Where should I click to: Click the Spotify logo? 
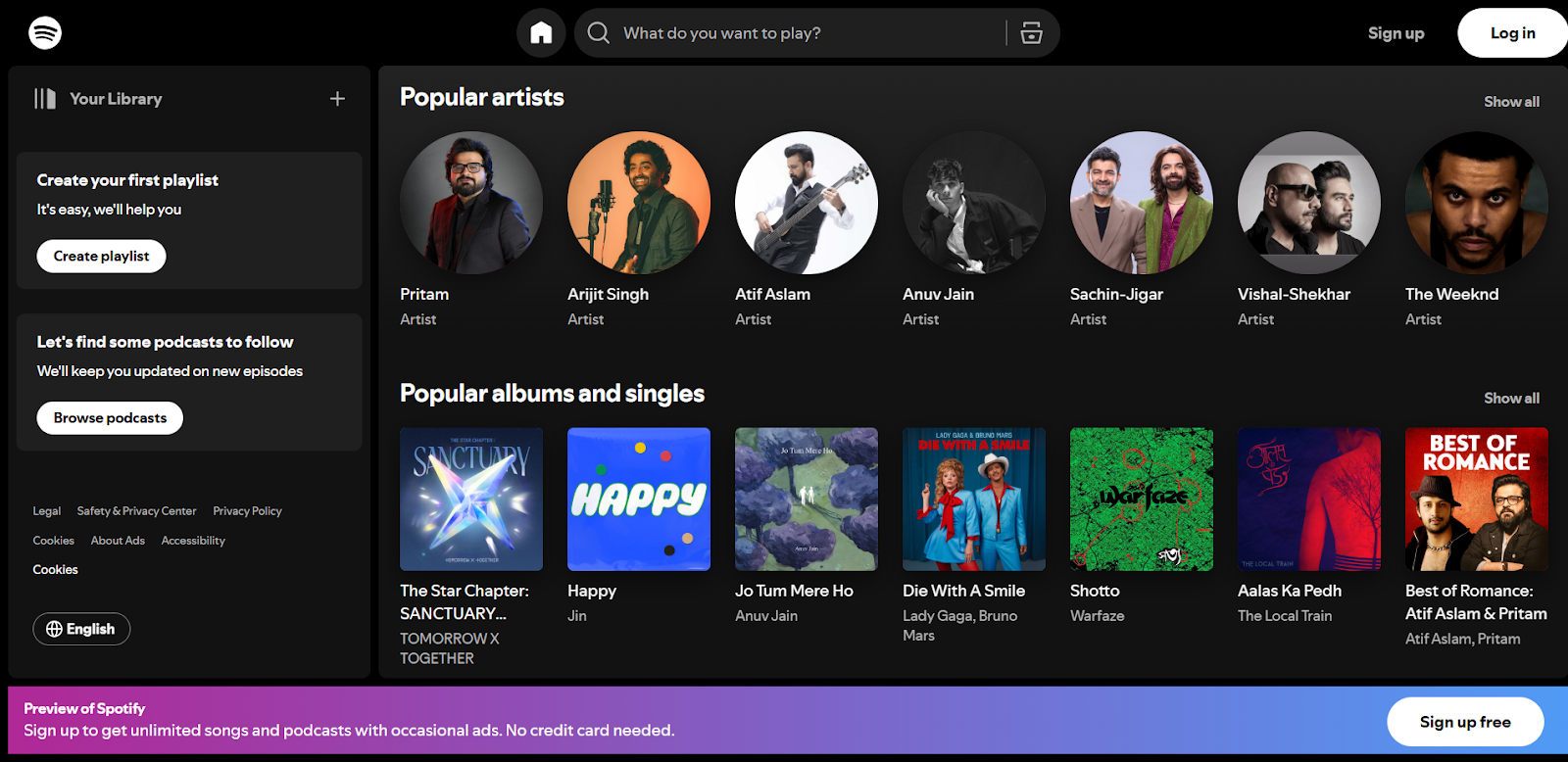coord(45,33)
